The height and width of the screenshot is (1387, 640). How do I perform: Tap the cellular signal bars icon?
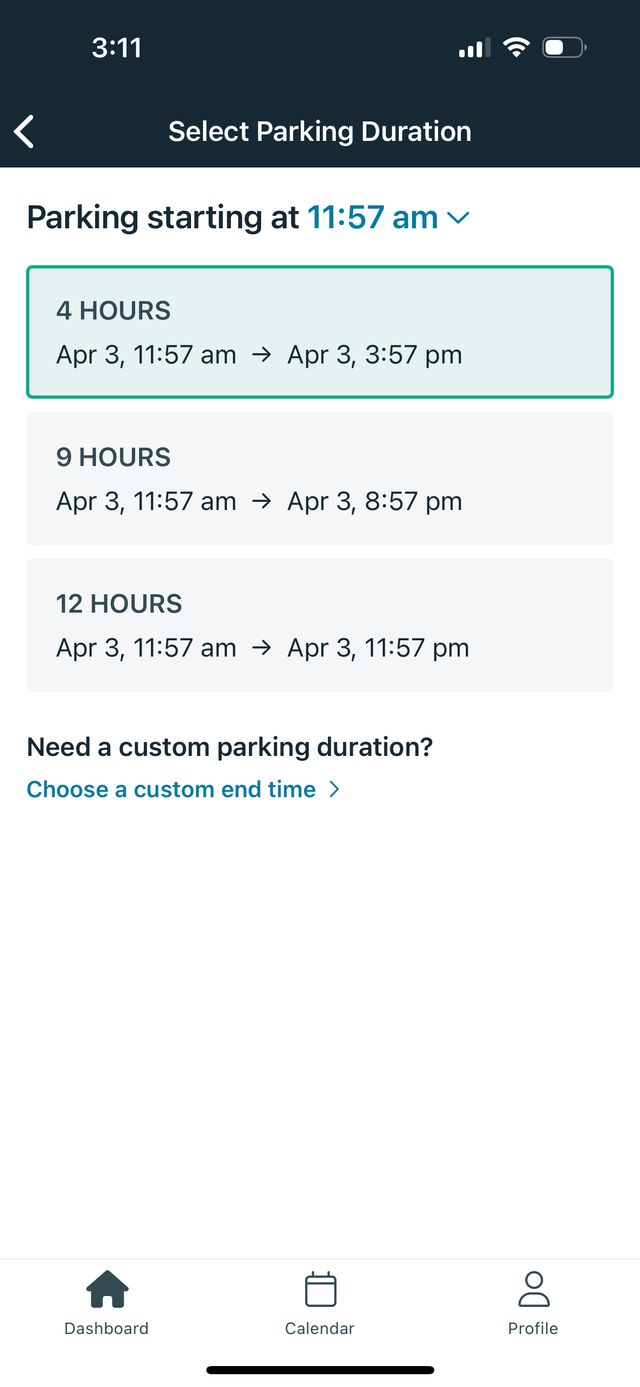[474, 48]
